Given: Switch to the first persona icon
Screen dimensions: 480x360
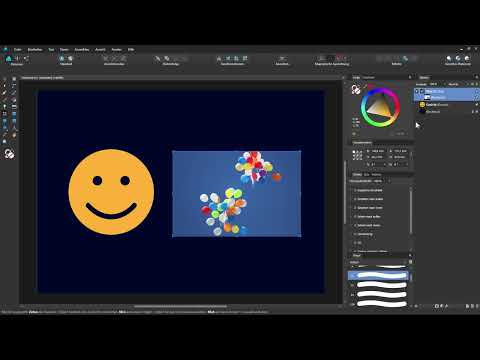Looking at the screenshot, I should pyautogui.click(x=9, y=58).
